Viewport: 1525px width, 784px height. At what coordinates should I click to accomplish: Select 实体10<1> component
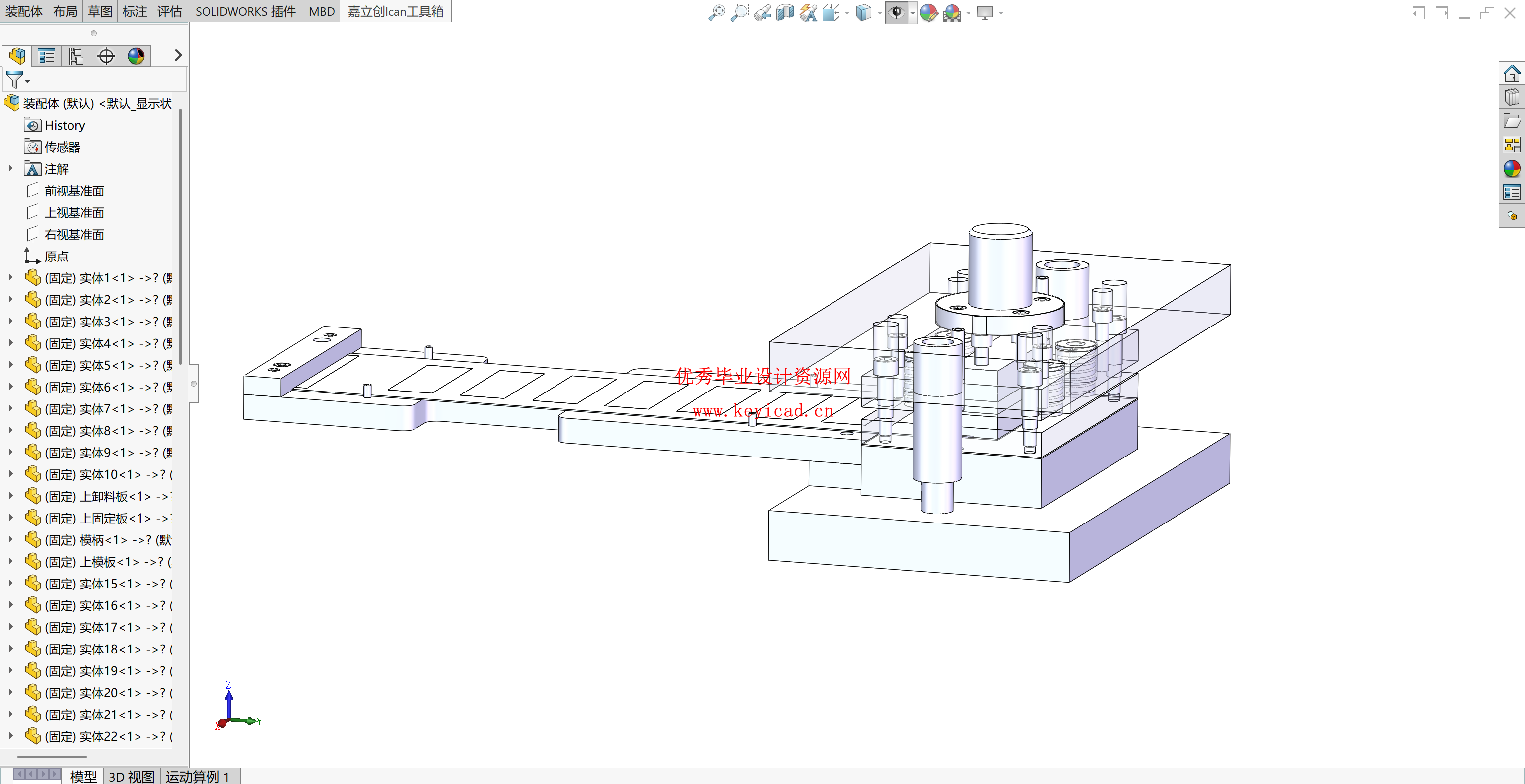click(x=98, y=474)
